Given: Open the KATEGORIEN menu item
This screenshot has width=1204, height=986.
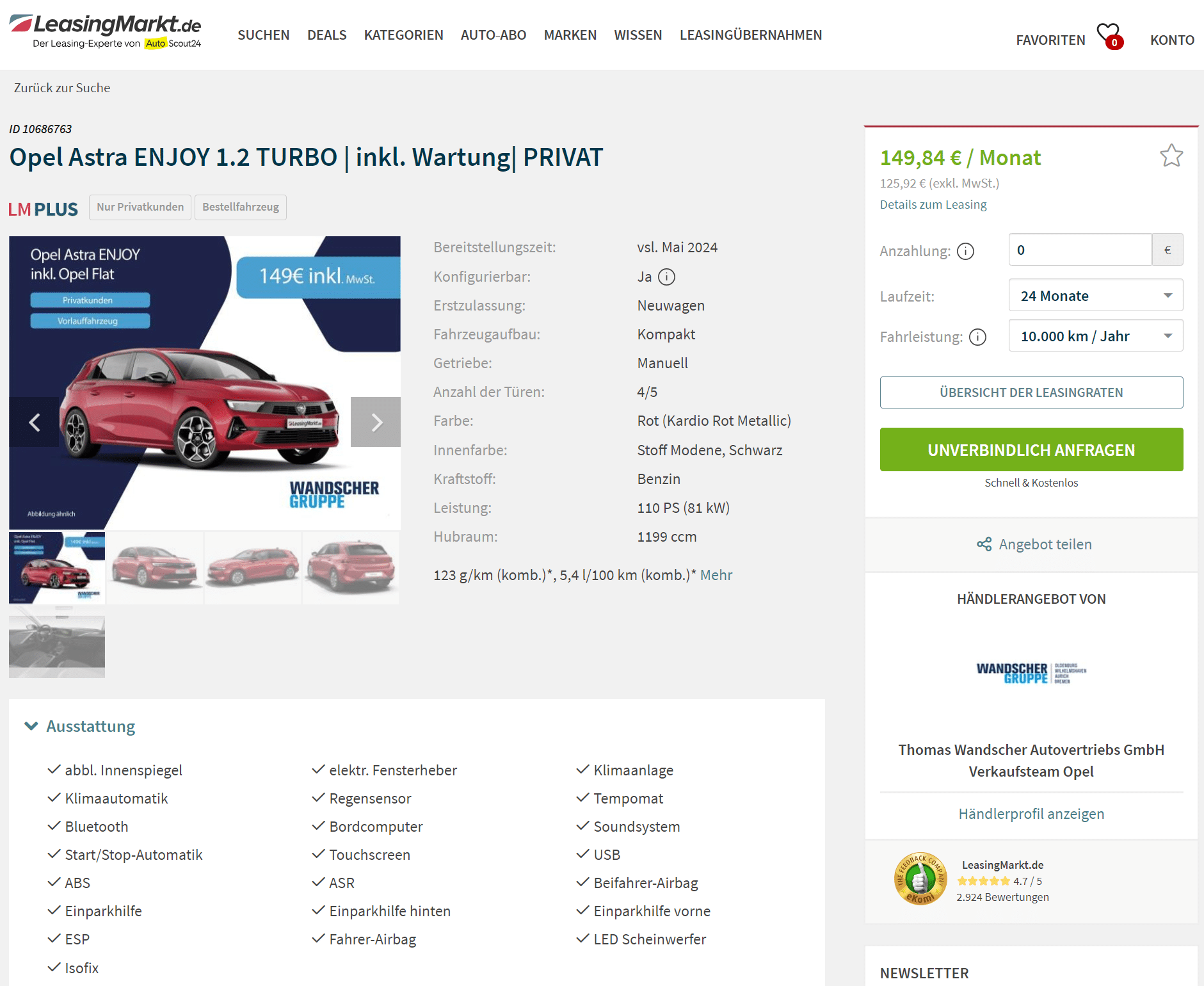Looking at the screenshot, I should tap(403, 35).
